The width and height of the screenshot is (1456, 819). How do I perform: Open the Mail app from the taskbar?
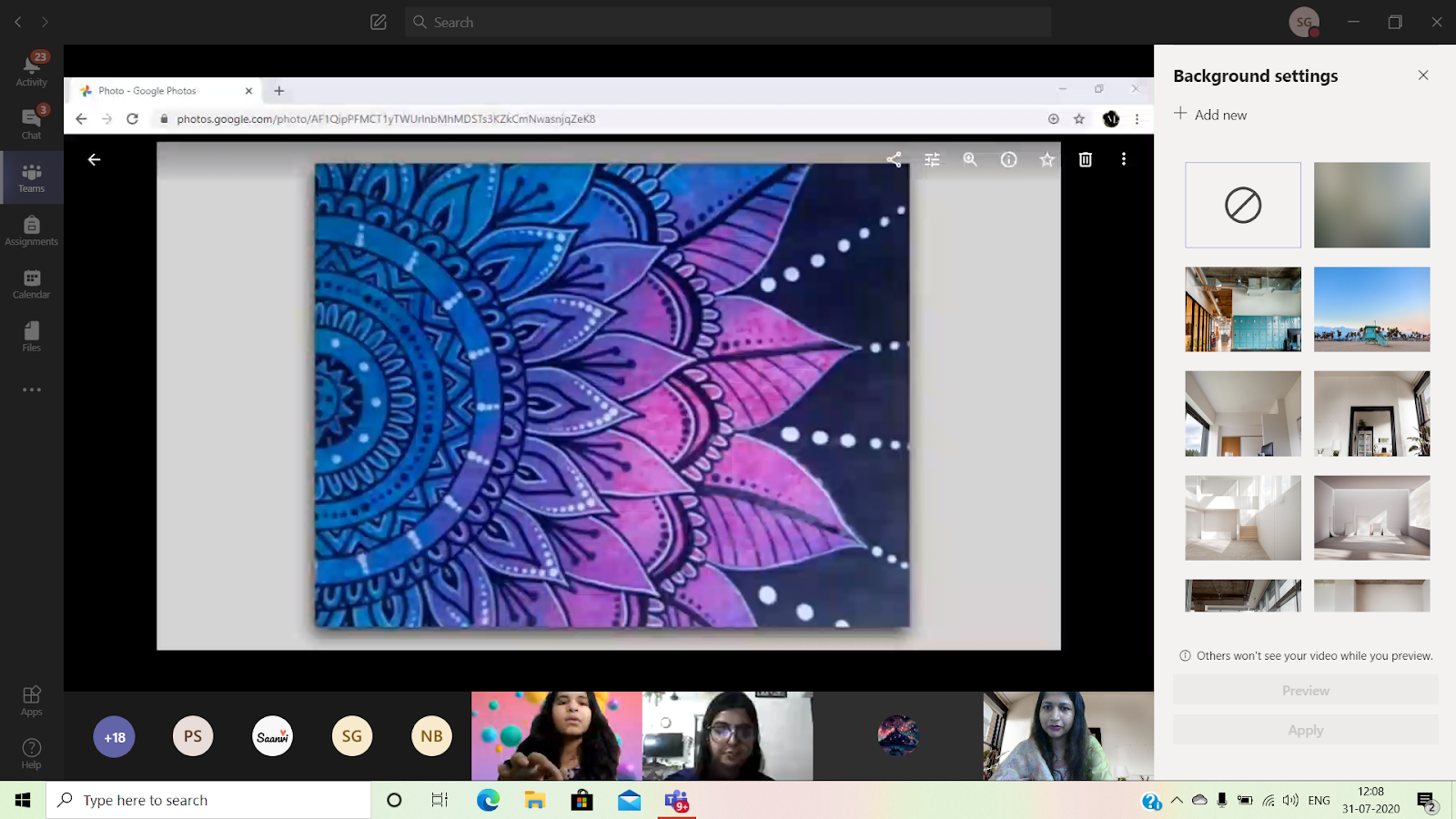pyautogui.click(x=629, y=800)
